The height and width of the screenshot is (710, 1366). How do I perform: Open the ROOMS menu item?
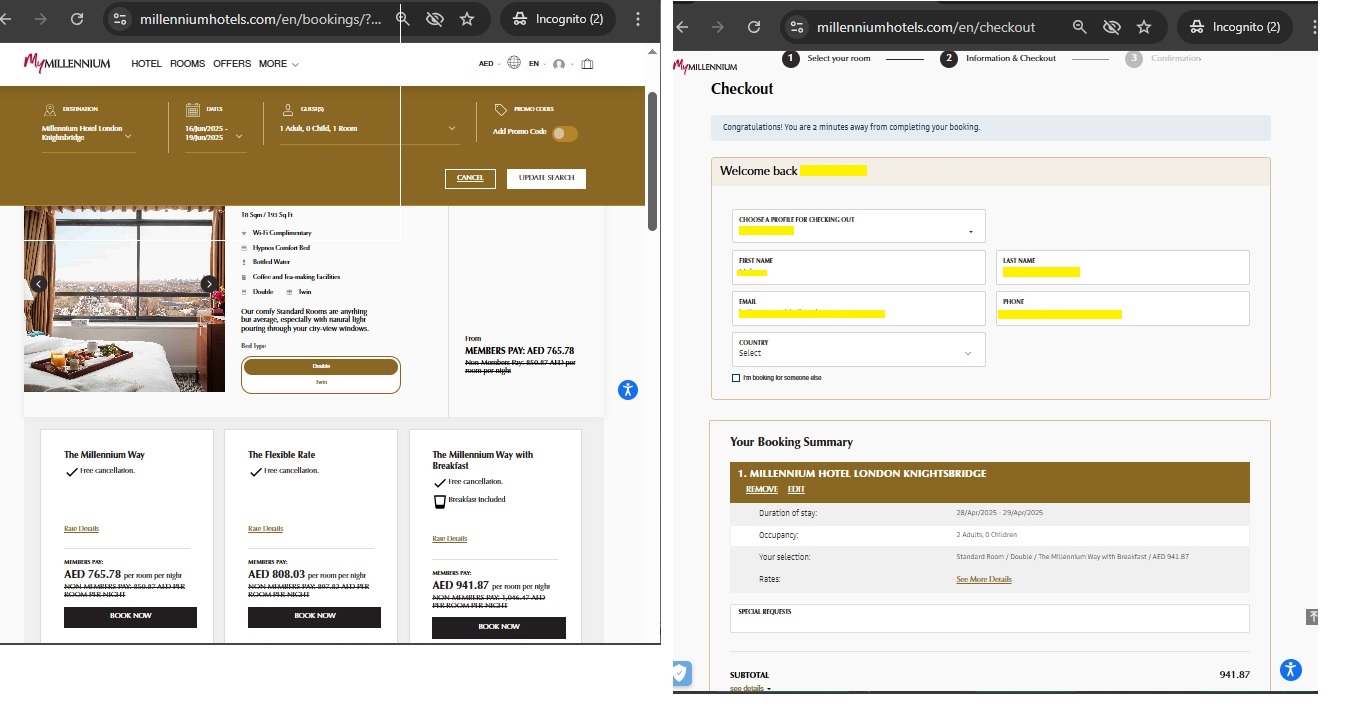pyautogui.click(x=187, y=64)
